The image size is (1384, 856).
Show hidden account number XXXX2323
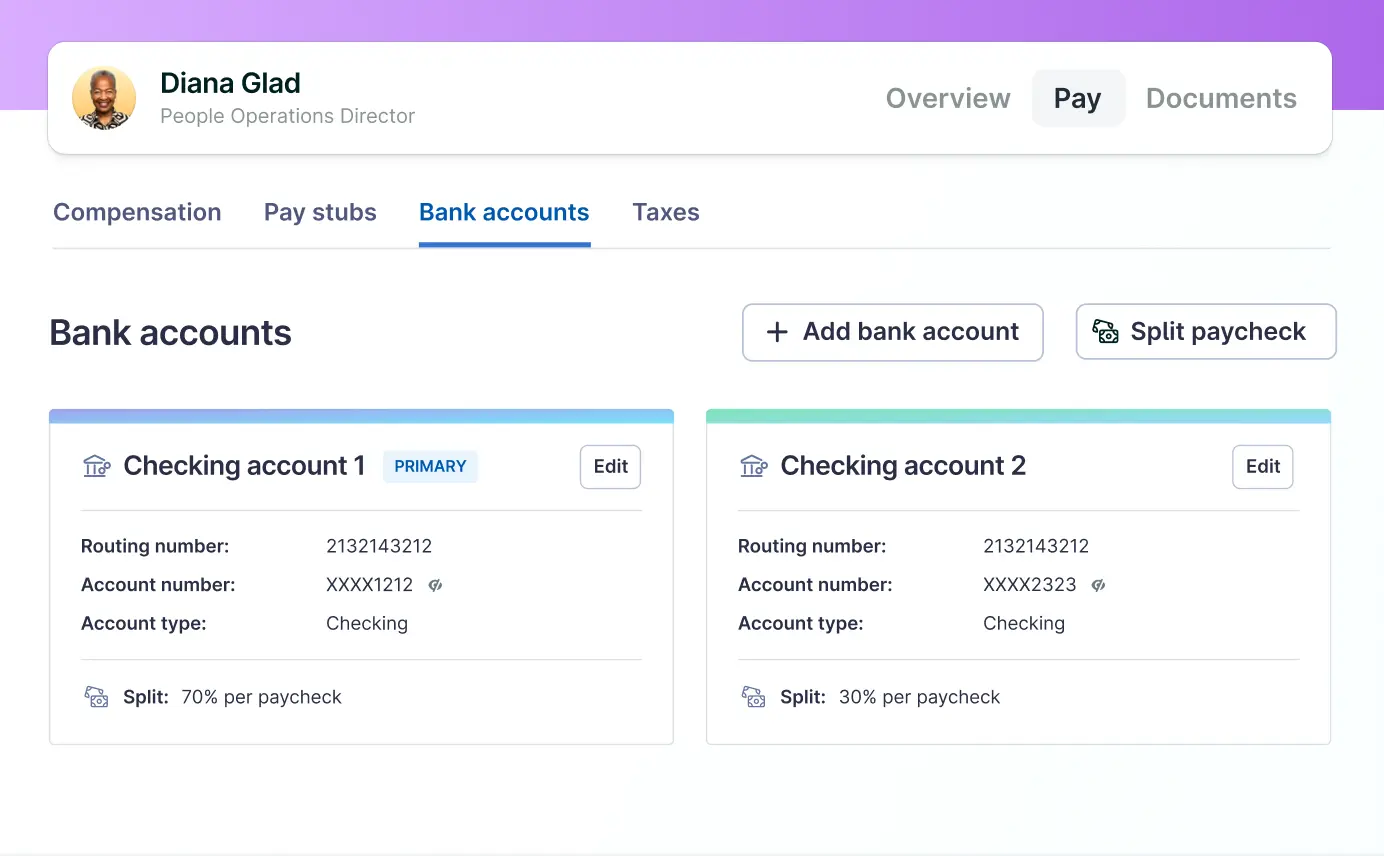tap(1098, 585)
